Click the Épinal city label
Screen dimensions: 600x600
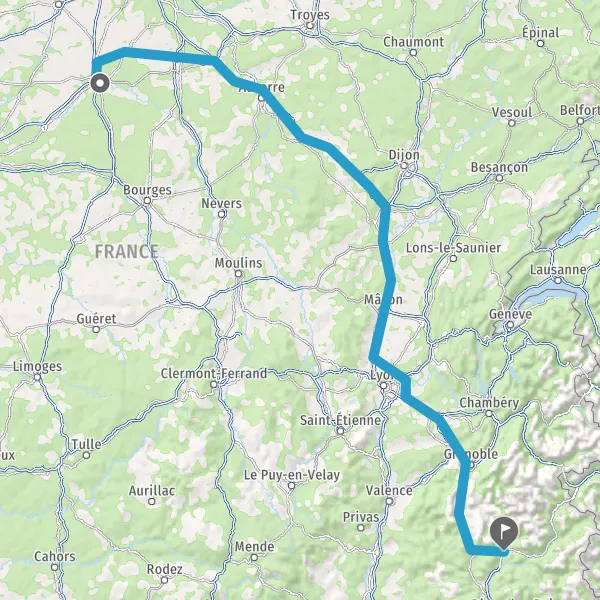(x=541, y=32)
